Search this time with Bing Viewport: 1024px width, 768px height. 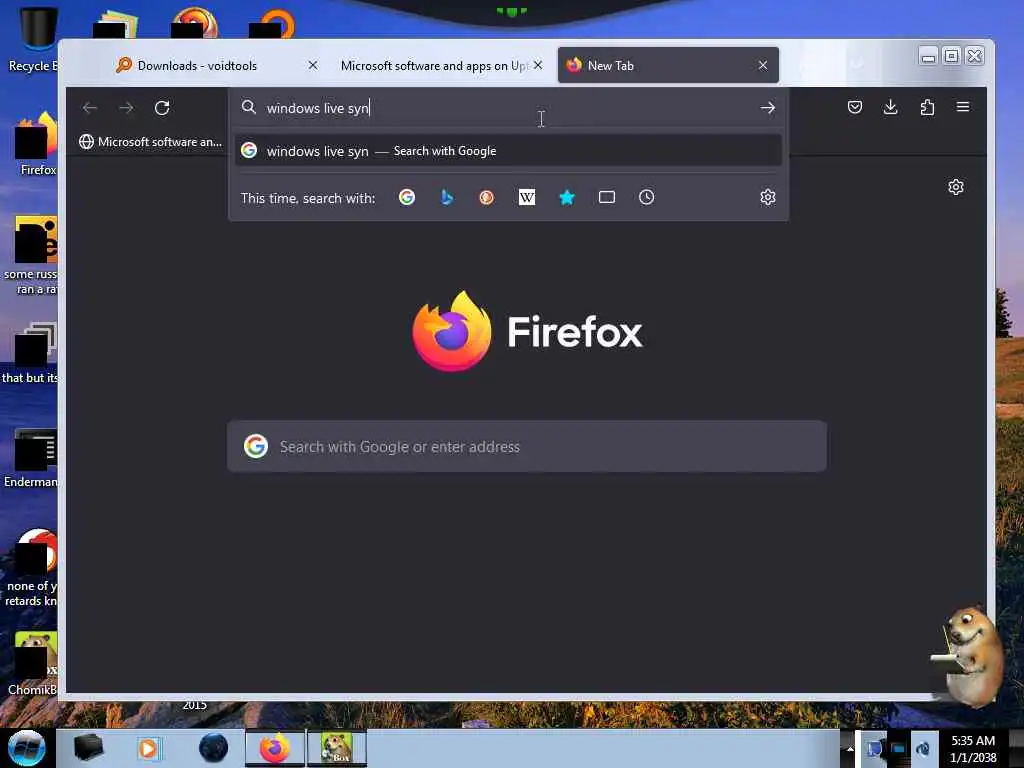(x=447, y=197)
